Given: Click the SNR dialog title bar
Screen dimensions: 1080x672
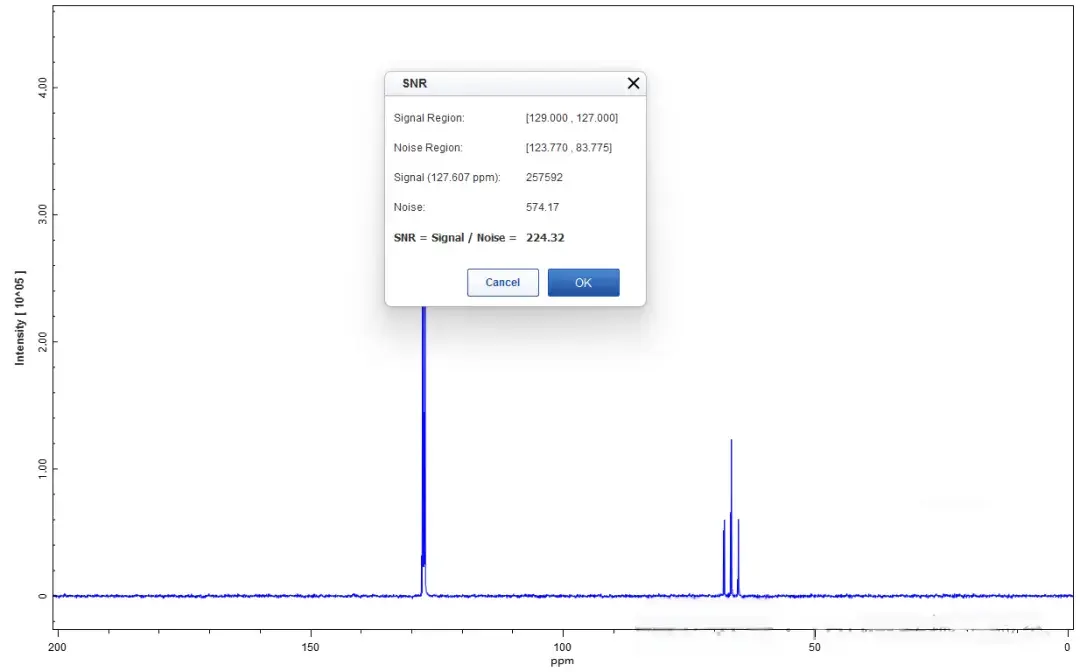Looking at the screenshot, I should (500, 84).
